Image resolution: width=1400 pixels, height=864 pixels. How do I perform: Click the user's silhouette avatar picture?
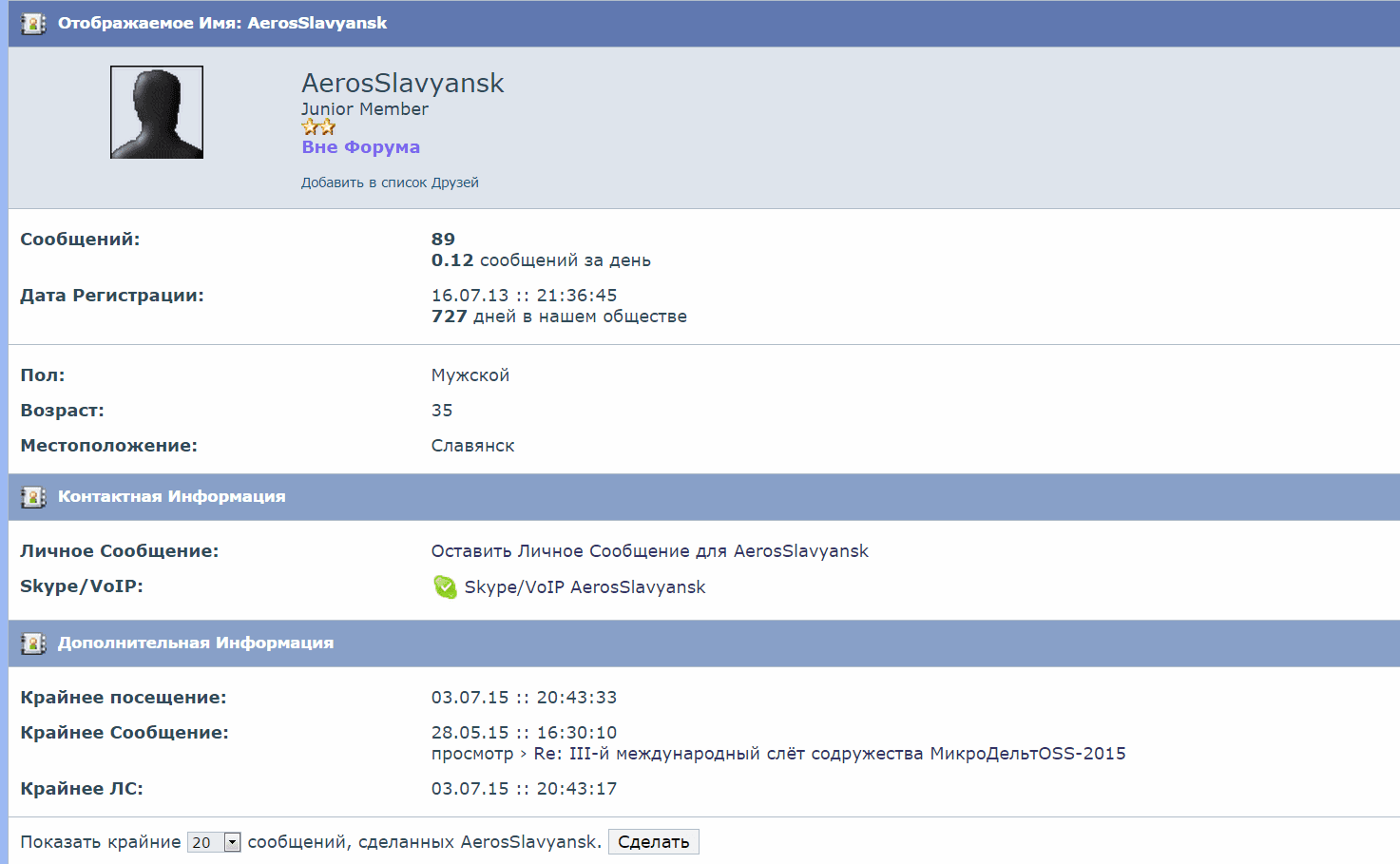pyautogui.click(x=157, y=112)
